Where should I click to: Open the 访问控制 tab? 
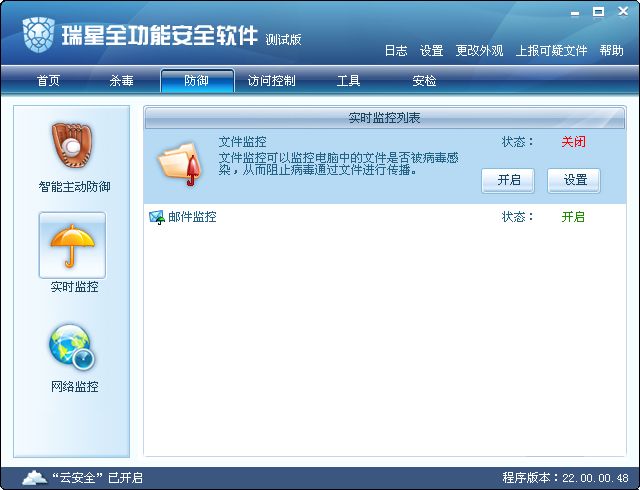[271, 80]
